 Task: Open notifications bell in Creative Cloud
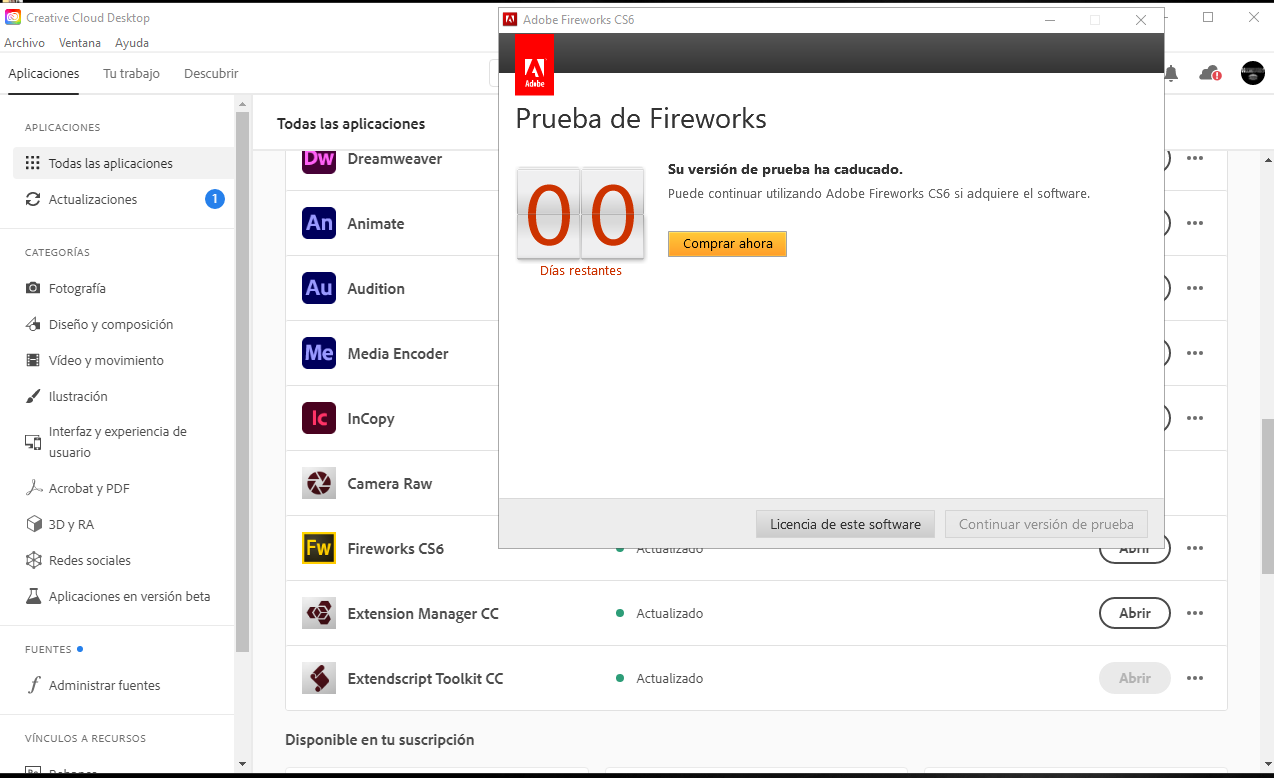(x=1171, y=73)
